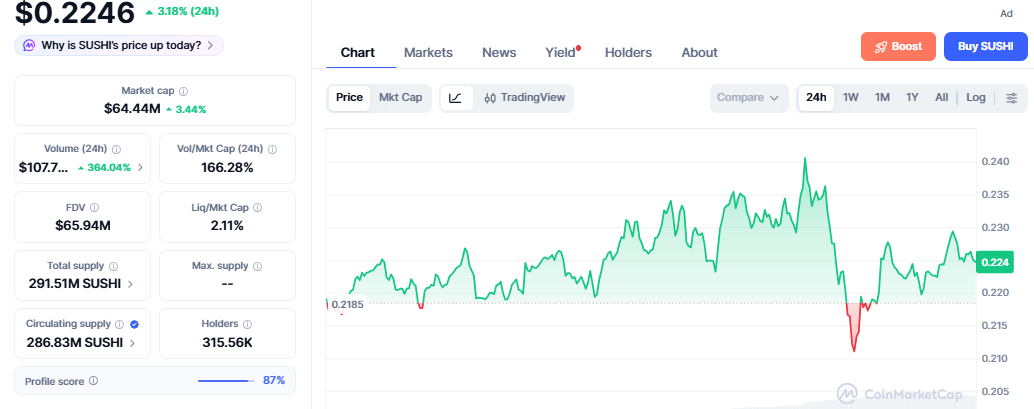Viewport: 1034px width, 409px height.
Task: Click the 315.56K holders value
Action: 228,342
